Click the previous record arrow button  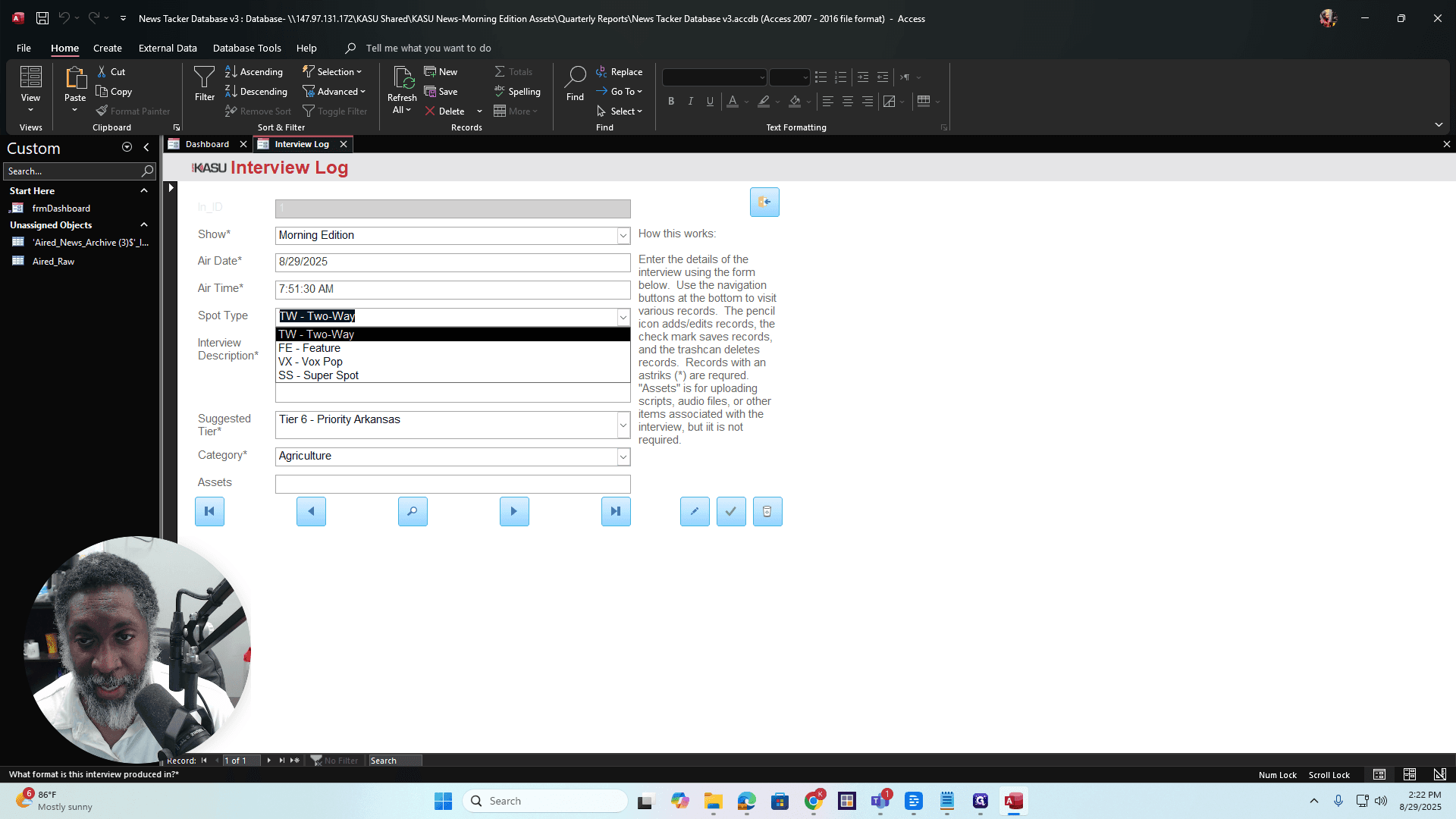tap(311, 511)
